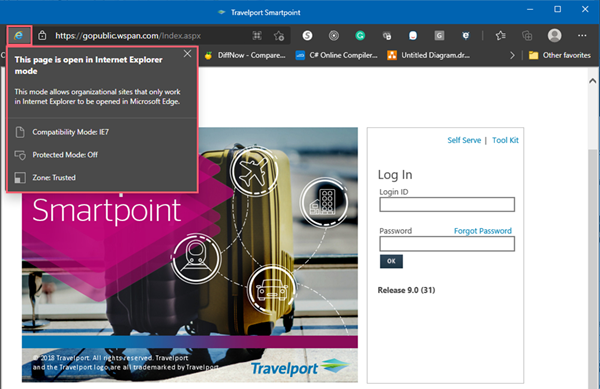The image size is (600, 389).
Task: Click the Login ID input field
Action: (x=447, y=204)
